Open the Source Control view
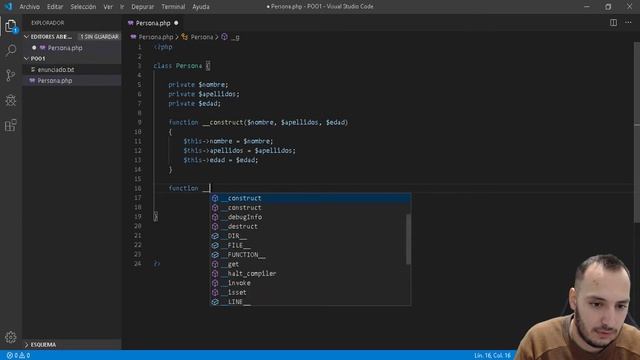The height and width of the screenshot is (360, 640). pyautogui.click(x=11, y=75)
